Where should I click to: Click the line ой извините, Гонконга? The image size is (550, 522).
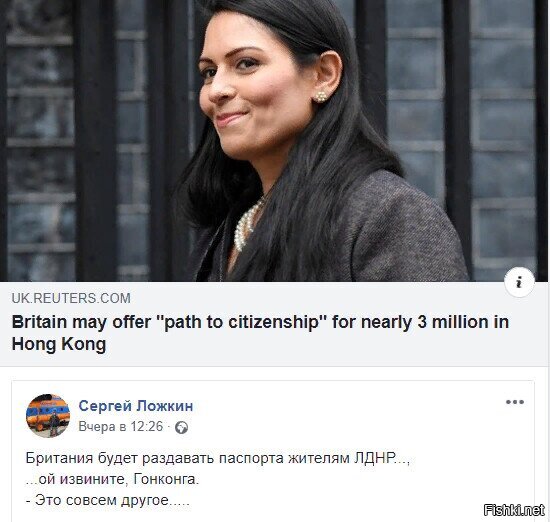112,479
